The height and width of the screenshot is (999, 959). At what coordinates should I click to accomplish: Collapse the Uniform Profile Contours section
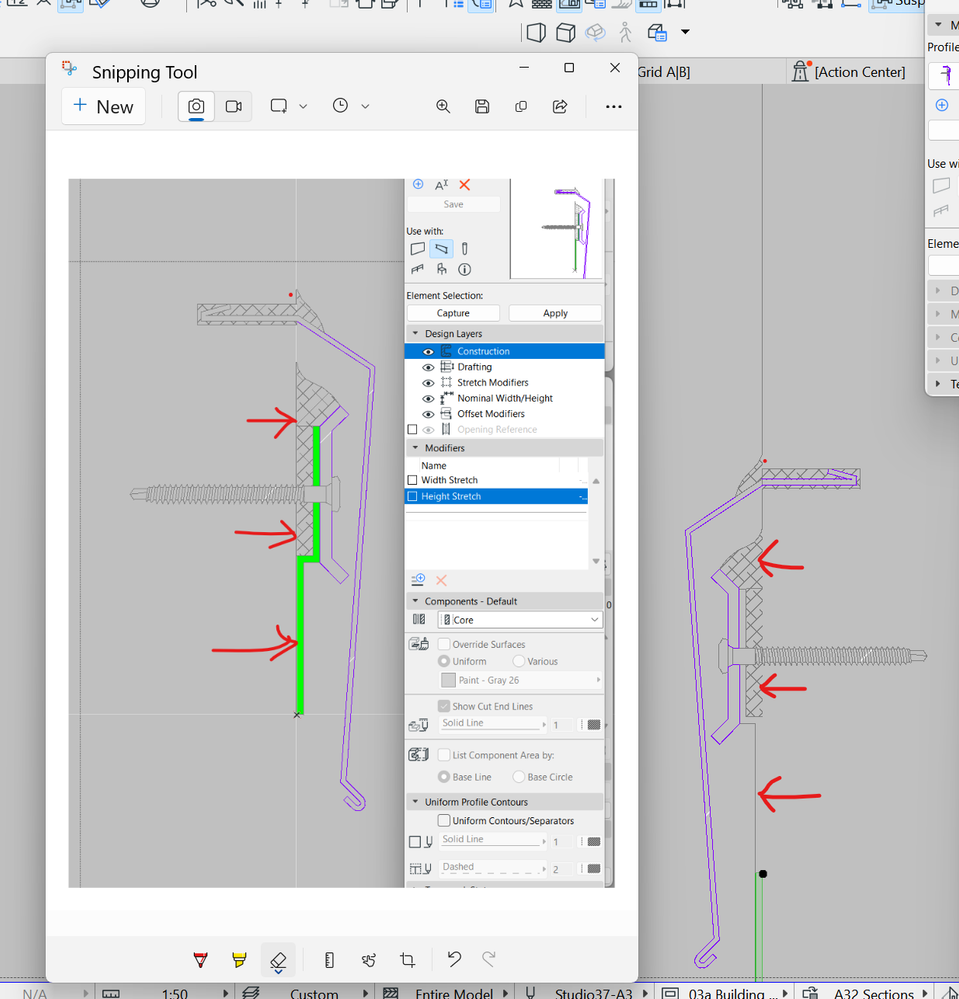pos(416,801)
